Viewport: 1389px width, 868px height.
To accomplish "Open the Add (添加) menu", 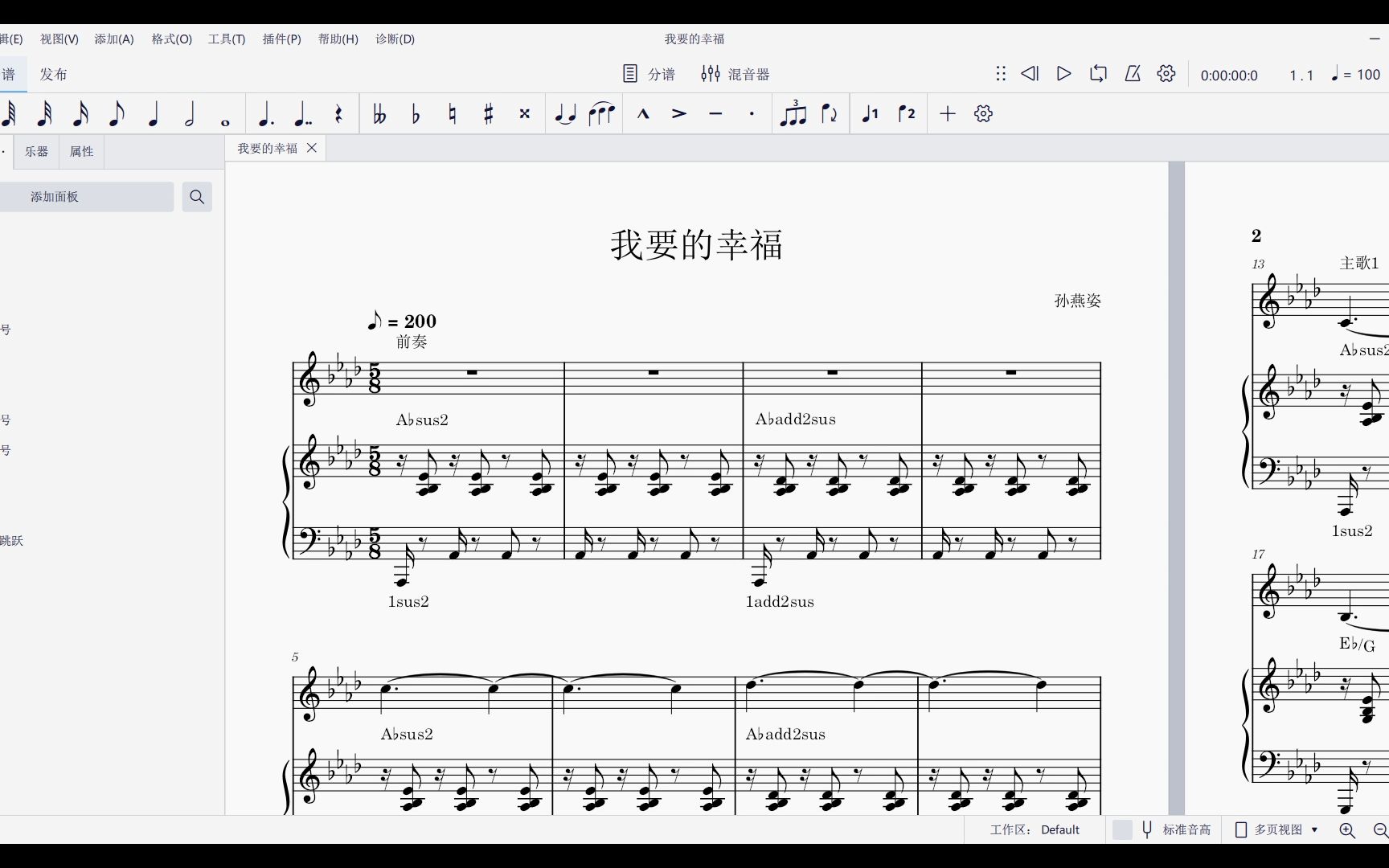I will click(x=114, y=39).
